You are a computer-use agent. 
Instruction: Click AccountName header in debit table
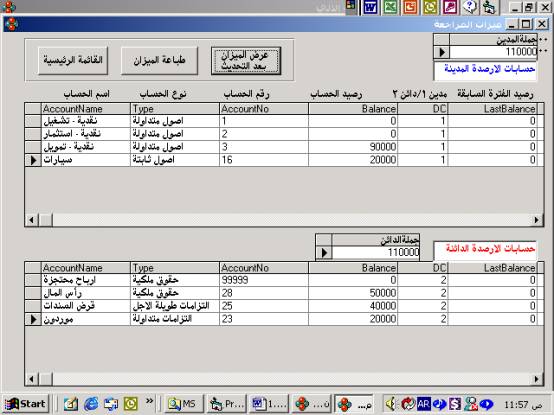86,109
